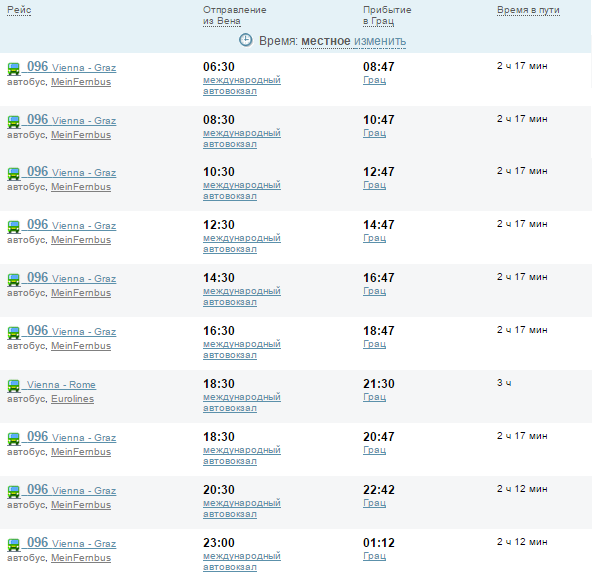Image resolution: width=599 pixels, height=579 pixels.
Task: Open the Vienna - Rome route link
Action: pos(61,385)
